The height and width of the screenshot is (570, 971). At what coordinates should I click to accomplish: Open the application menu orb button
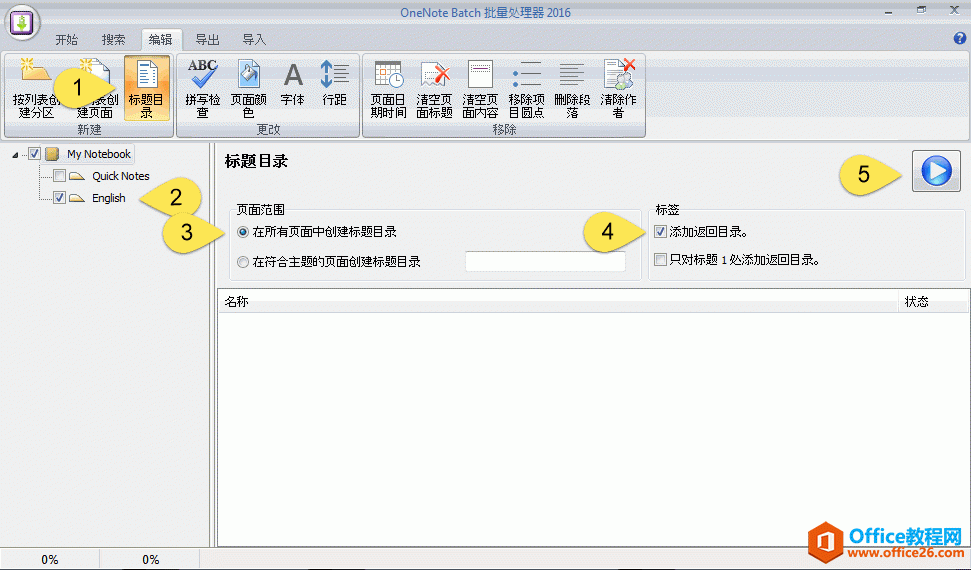tap(22, 22)
